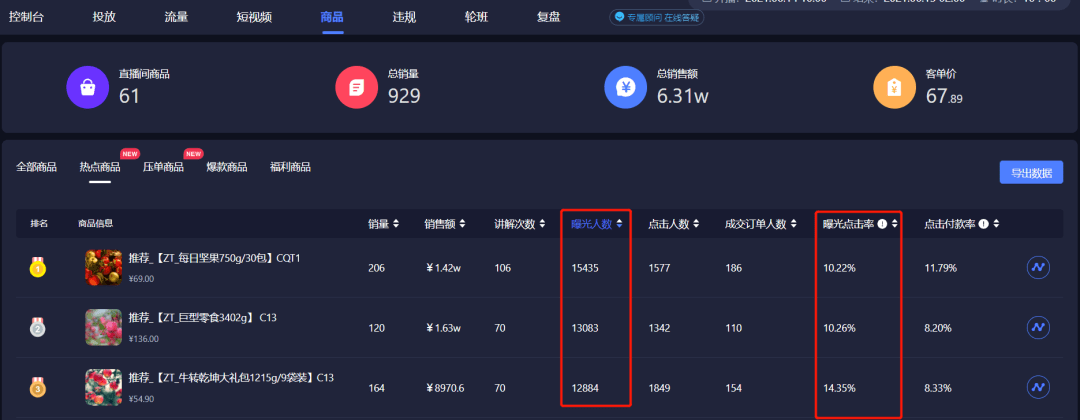Open trend chart for 巨型零食 product row
Image resolution: width=1080 pixels, height=420 pixels.
[x=1038, y=328]
